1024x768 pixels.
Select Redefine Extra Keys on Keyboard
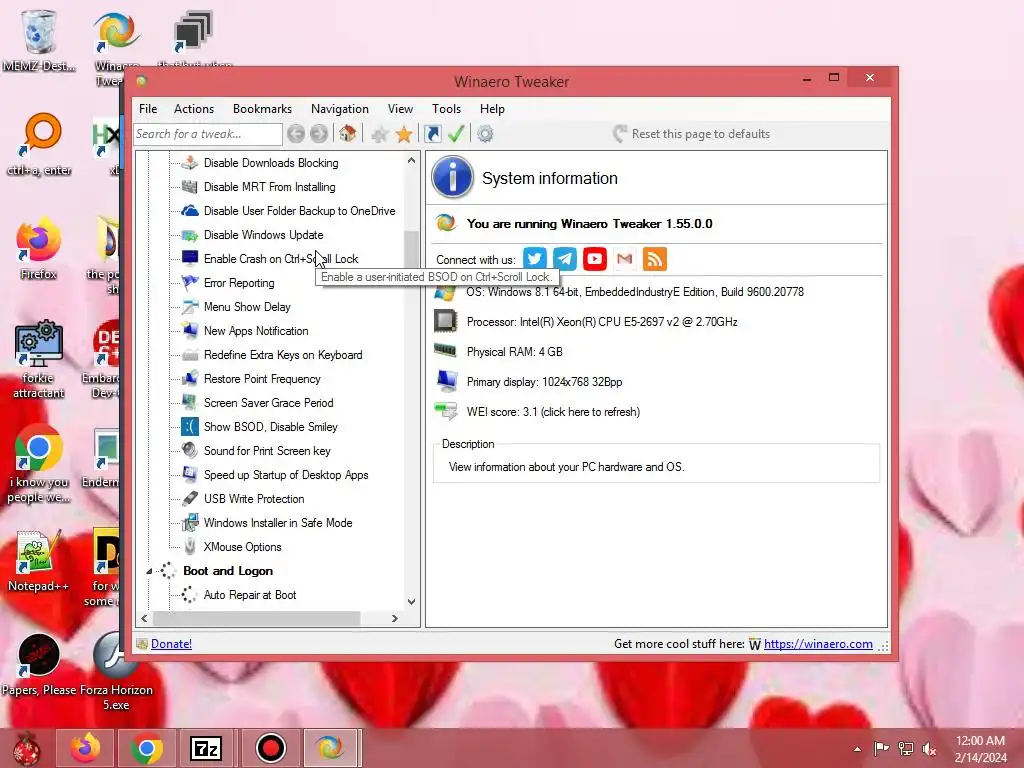(x=283, y=355)
